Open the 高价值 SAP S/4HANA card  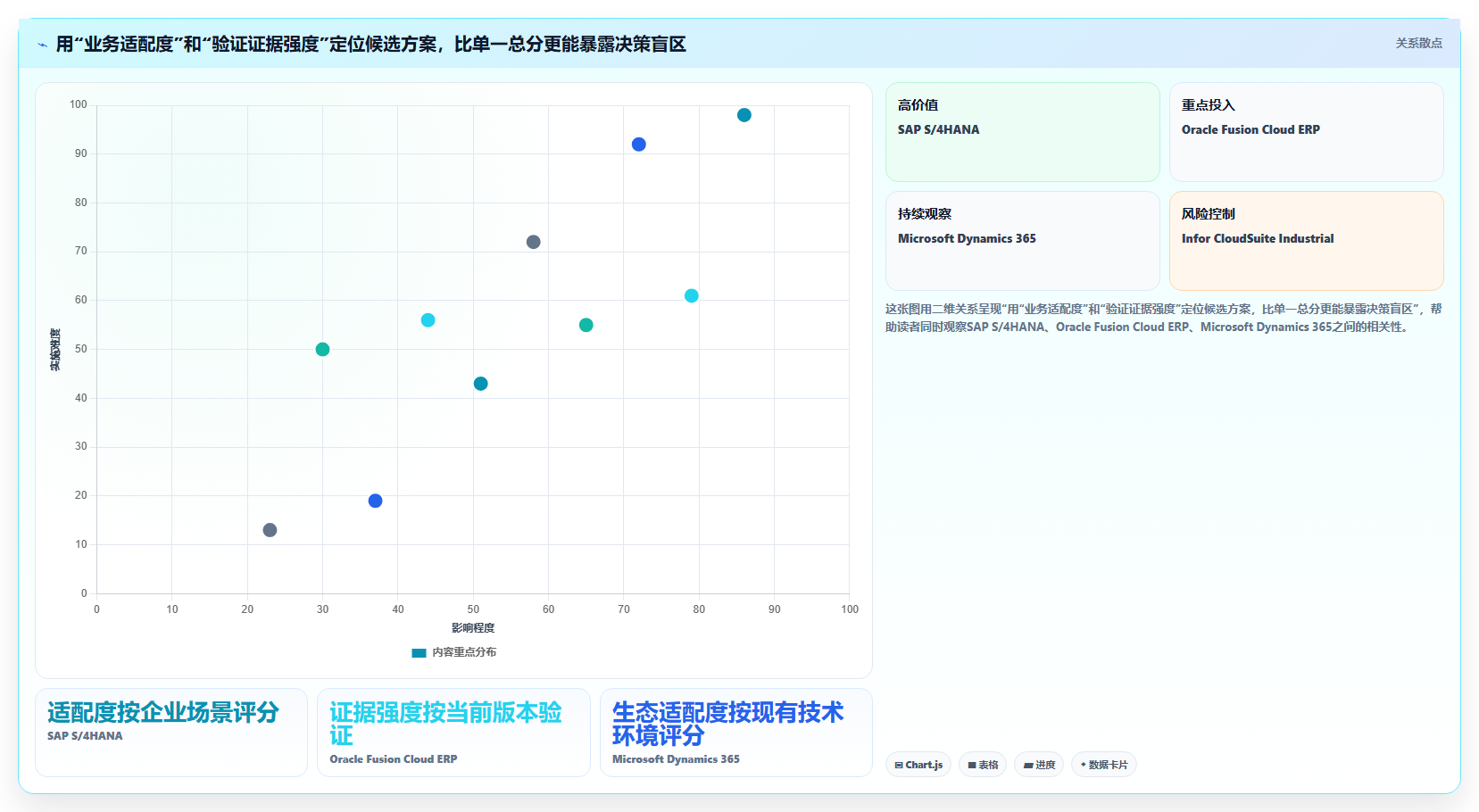1023,132
